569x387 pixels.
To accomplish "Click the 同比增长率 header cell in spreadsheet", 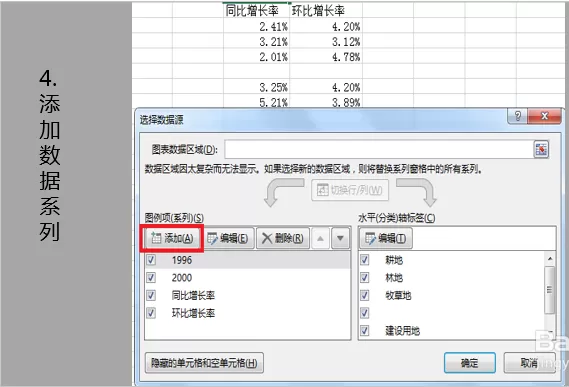I will (257, 11).
